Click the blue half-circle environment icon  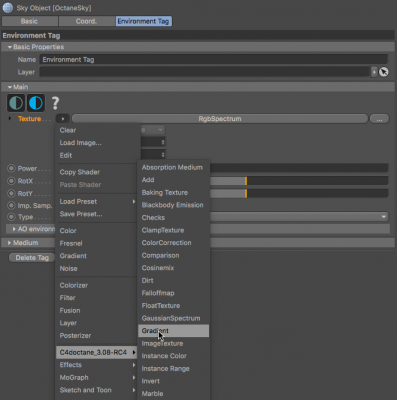(36, 103)
